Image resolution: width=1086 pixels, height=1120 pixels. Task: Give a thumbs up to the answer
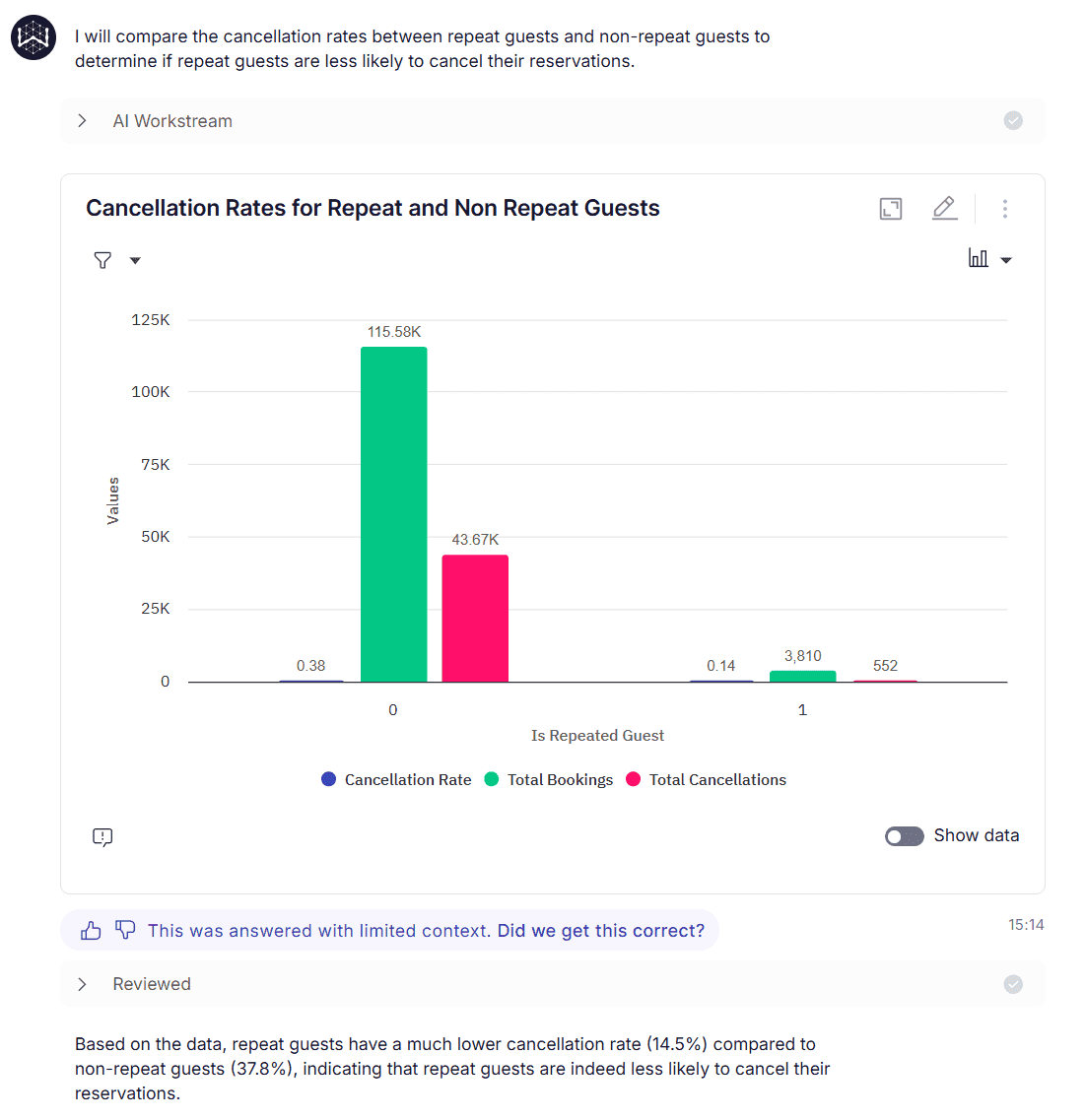(90, 930)
